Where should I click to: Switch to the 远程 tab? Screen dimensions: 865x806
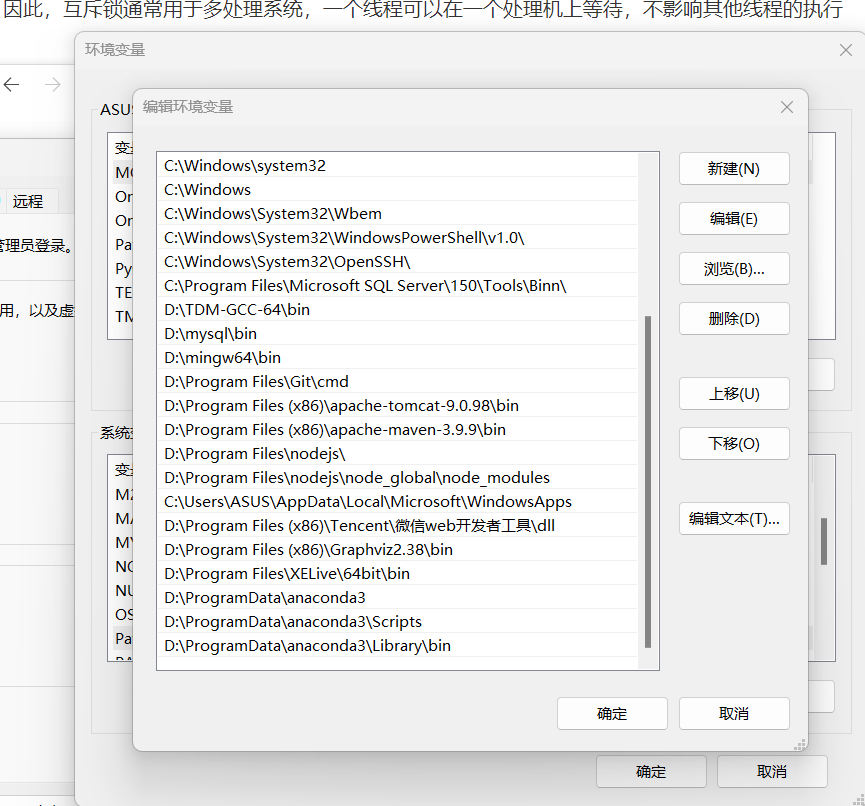(28, 201)
